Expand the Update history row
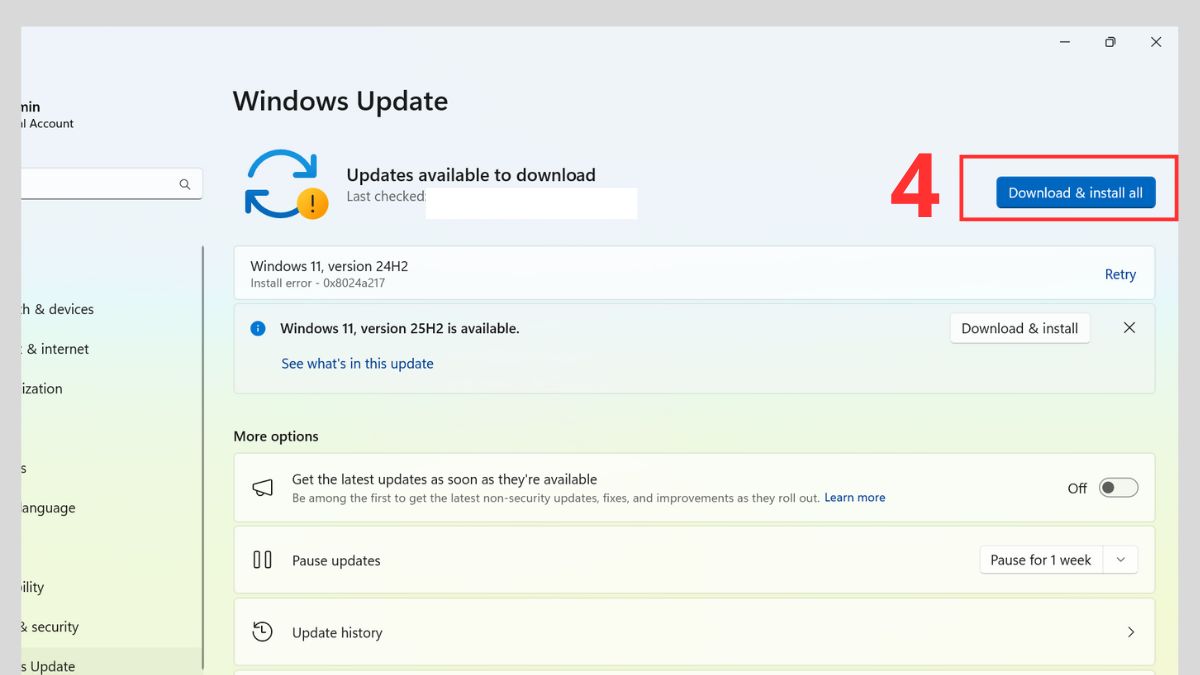 coord(1131,632)
